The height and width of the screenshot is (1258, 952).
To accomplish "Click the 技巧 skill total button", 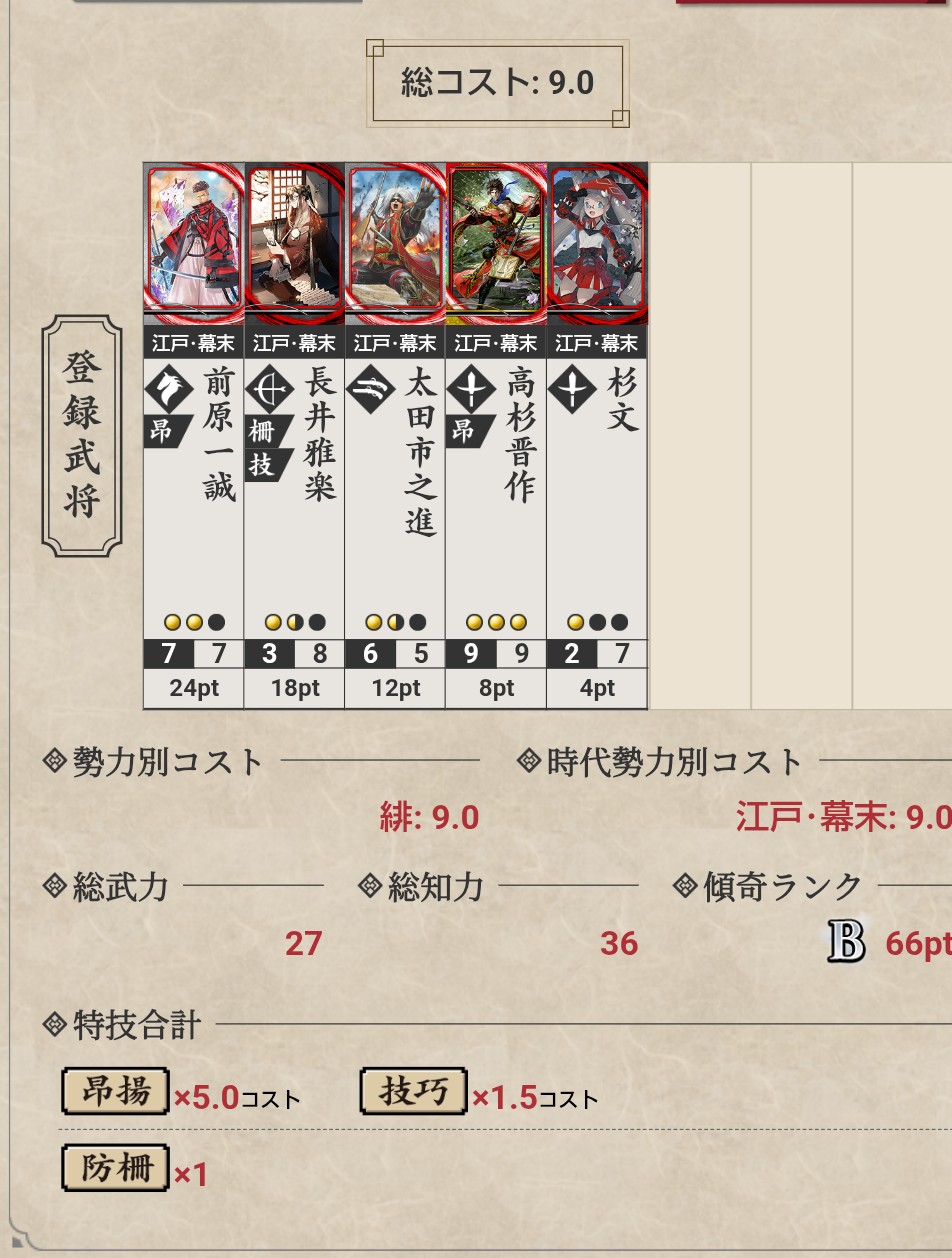I will (414, 1091).
